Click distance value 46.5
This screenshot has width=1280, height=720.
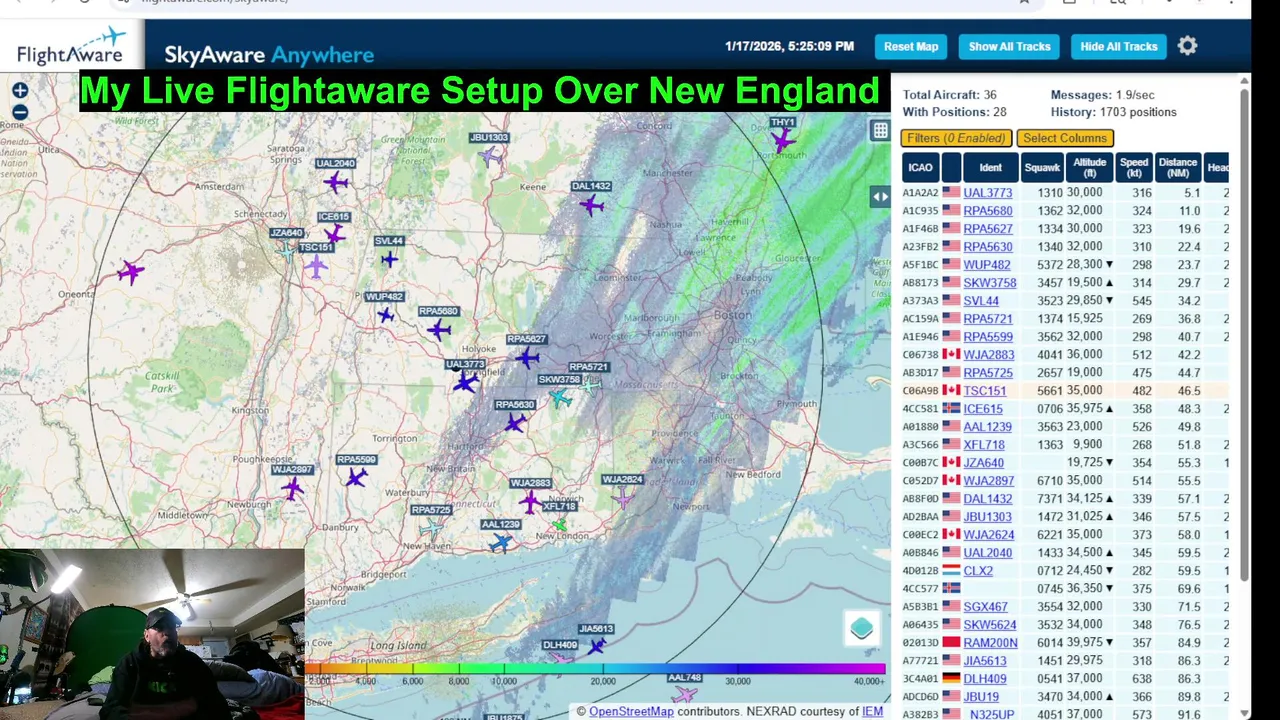click(x=1189, y=391)
